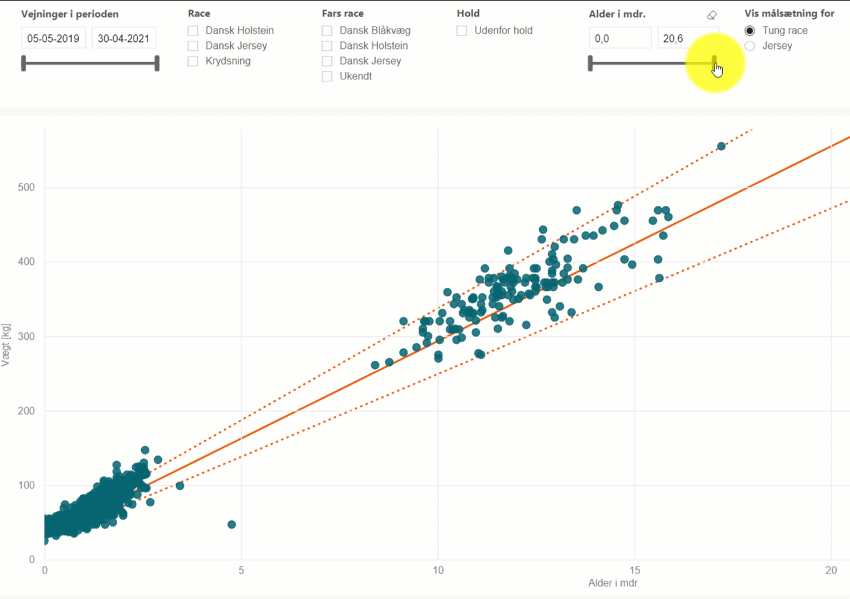Choose Jersey under Vis målsætning for

tap(750, 46)
